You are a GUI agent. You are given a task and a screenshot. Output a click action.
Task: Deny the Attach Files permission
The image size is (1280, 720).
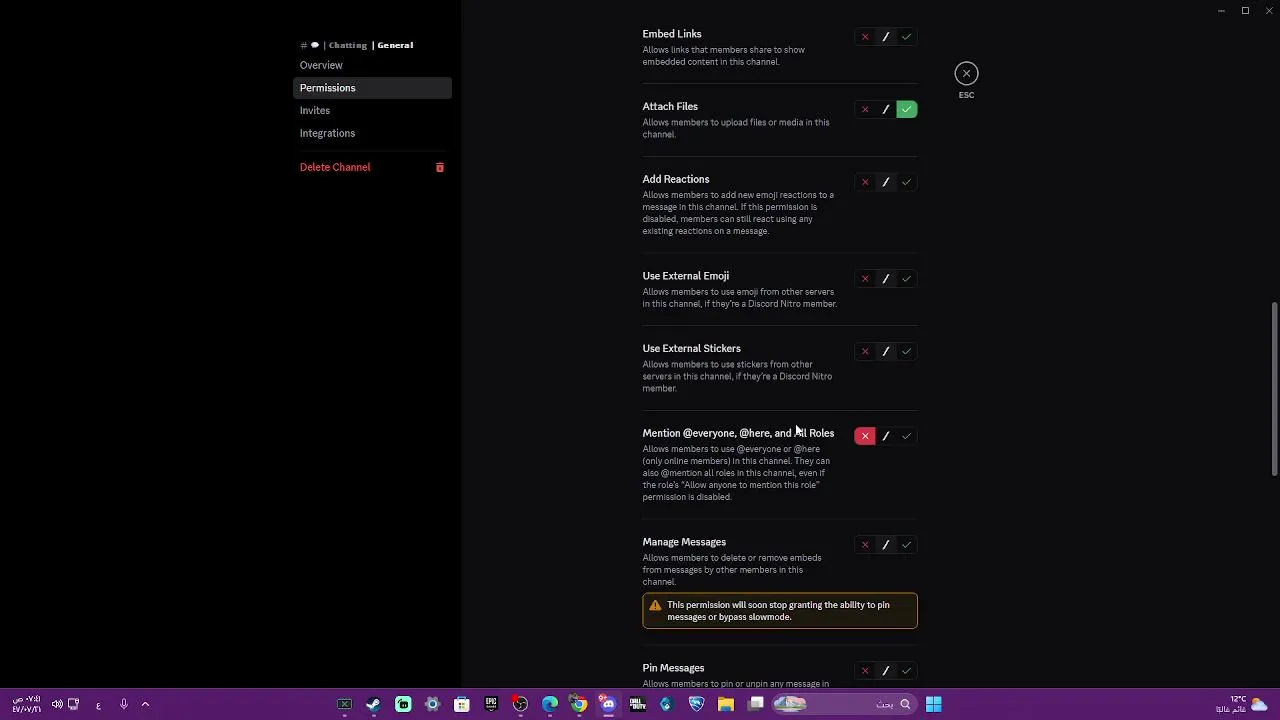pos(865,109)
